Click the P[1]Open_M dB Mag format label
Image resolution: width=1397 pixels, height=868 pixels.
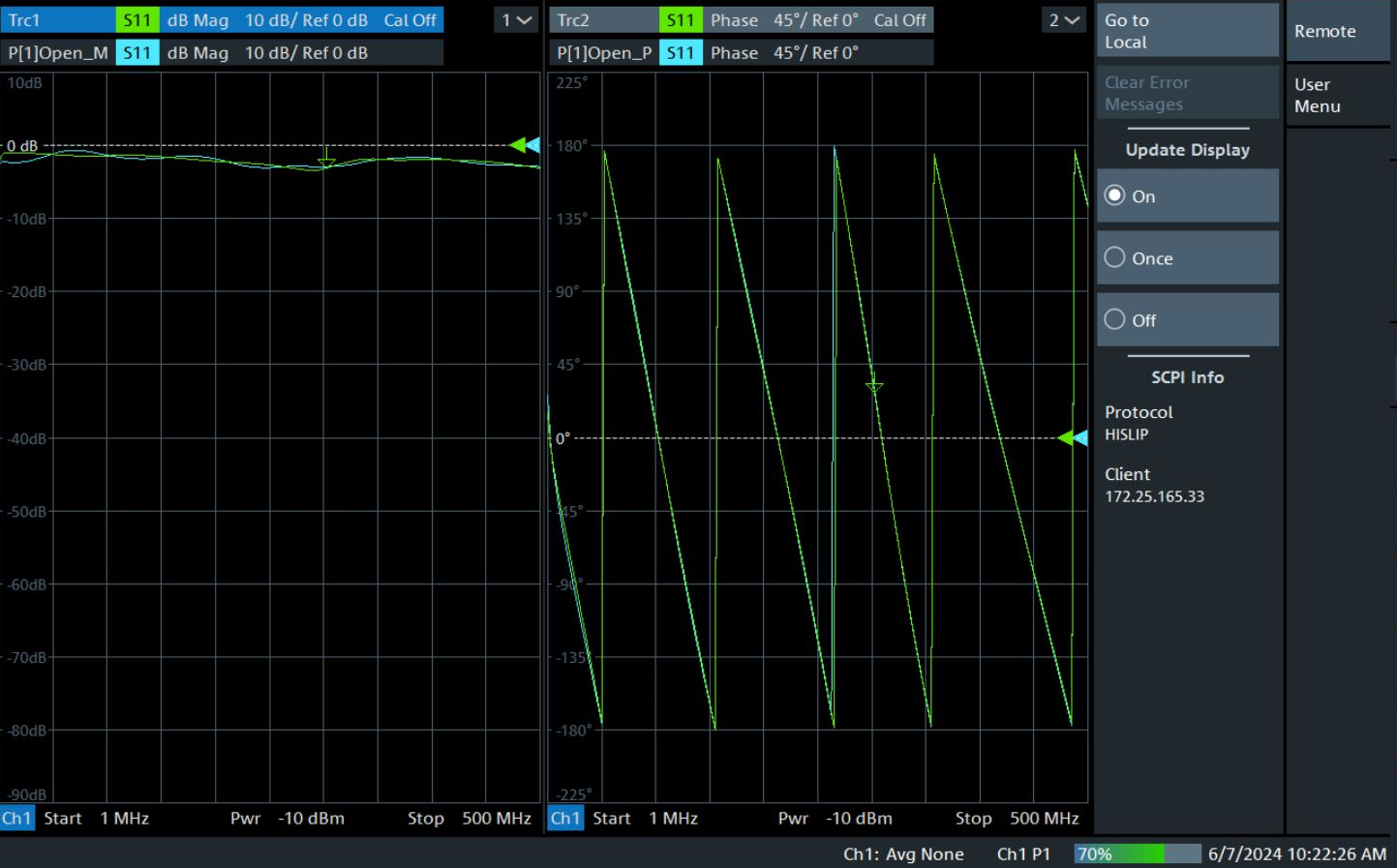click(x=197, y=53)
